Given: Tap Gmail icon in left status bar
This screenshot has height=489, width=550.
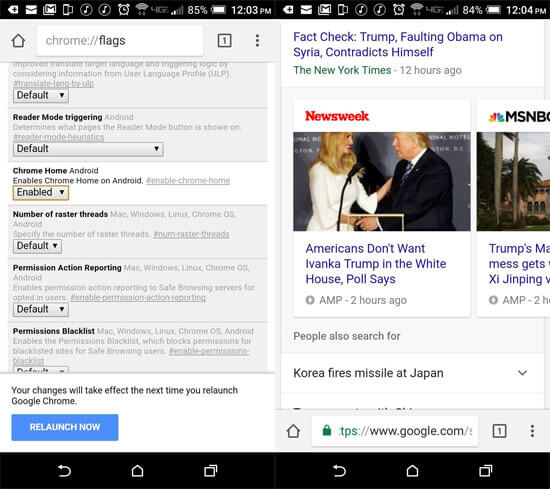Looking at the screenshot, I should 49,9.
